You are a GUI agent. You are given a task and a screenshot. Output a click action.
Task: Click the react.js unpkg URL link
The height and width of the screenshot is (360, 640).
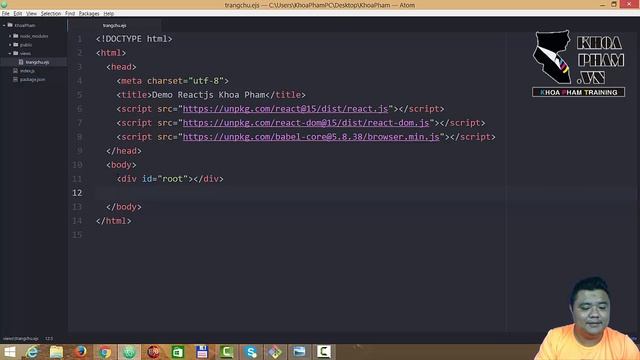click(x=285, y=109)
